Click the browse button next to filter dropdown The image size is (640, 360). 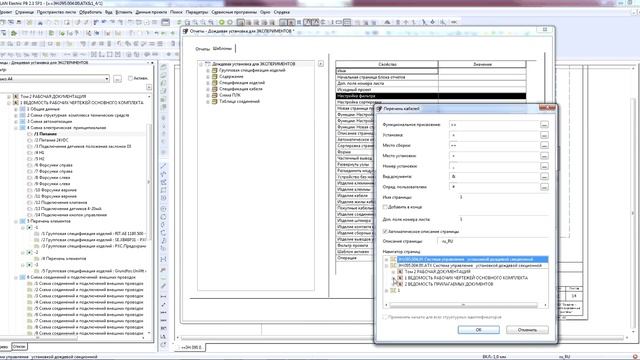click(x=117, y=78)
